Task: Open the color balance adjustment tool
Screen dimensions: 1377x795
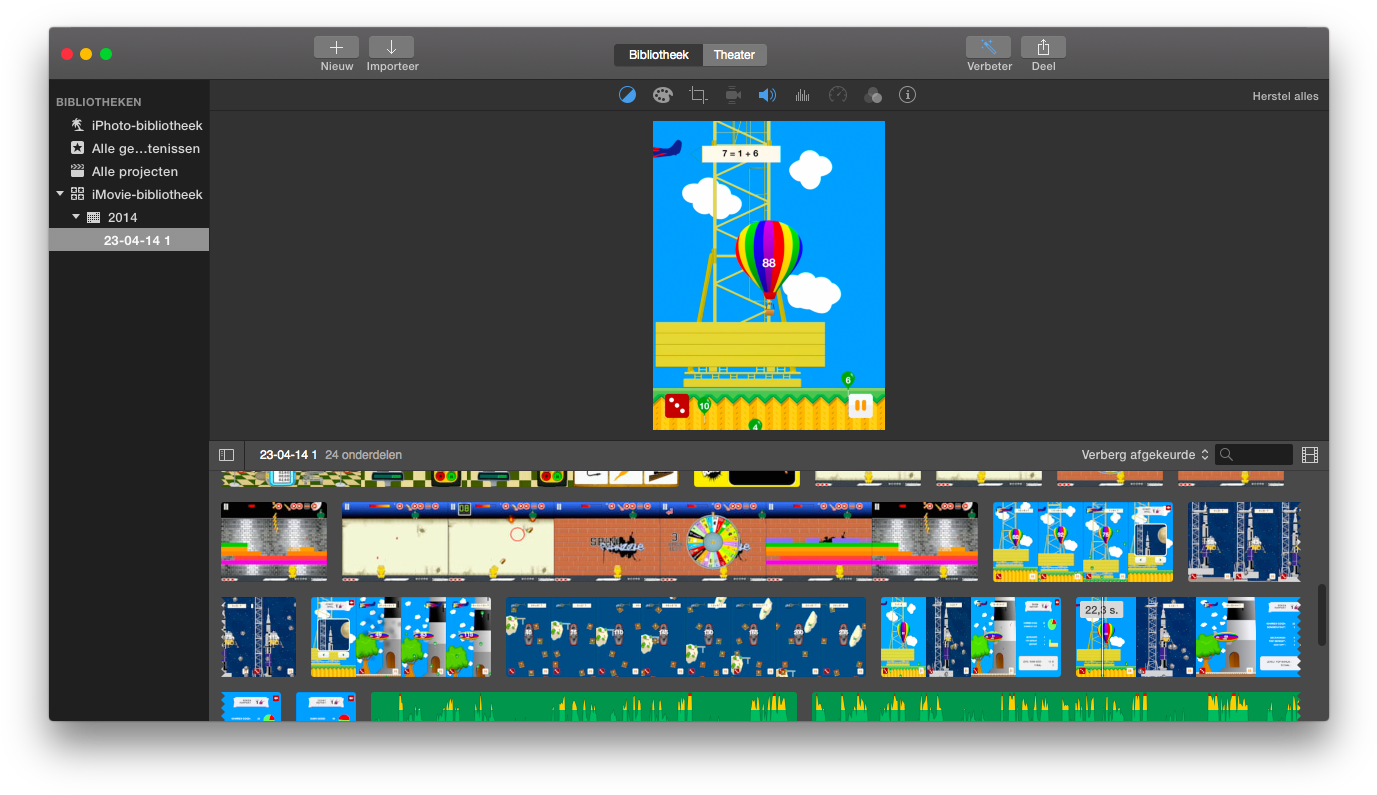Action: (x=627, y=95)
